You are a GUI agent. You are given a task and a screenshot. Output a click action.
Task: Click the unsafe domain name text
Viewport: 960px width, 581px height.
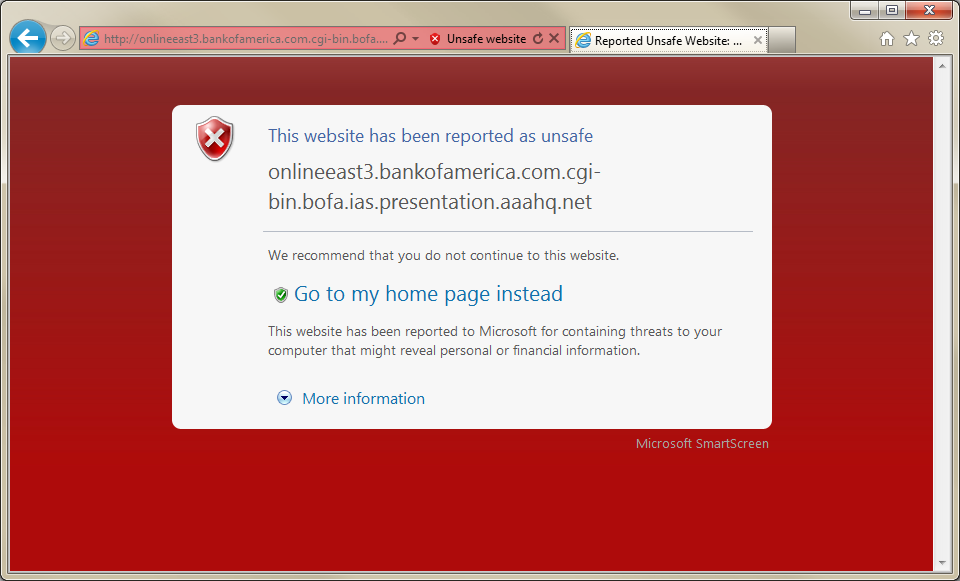(434, 187)
